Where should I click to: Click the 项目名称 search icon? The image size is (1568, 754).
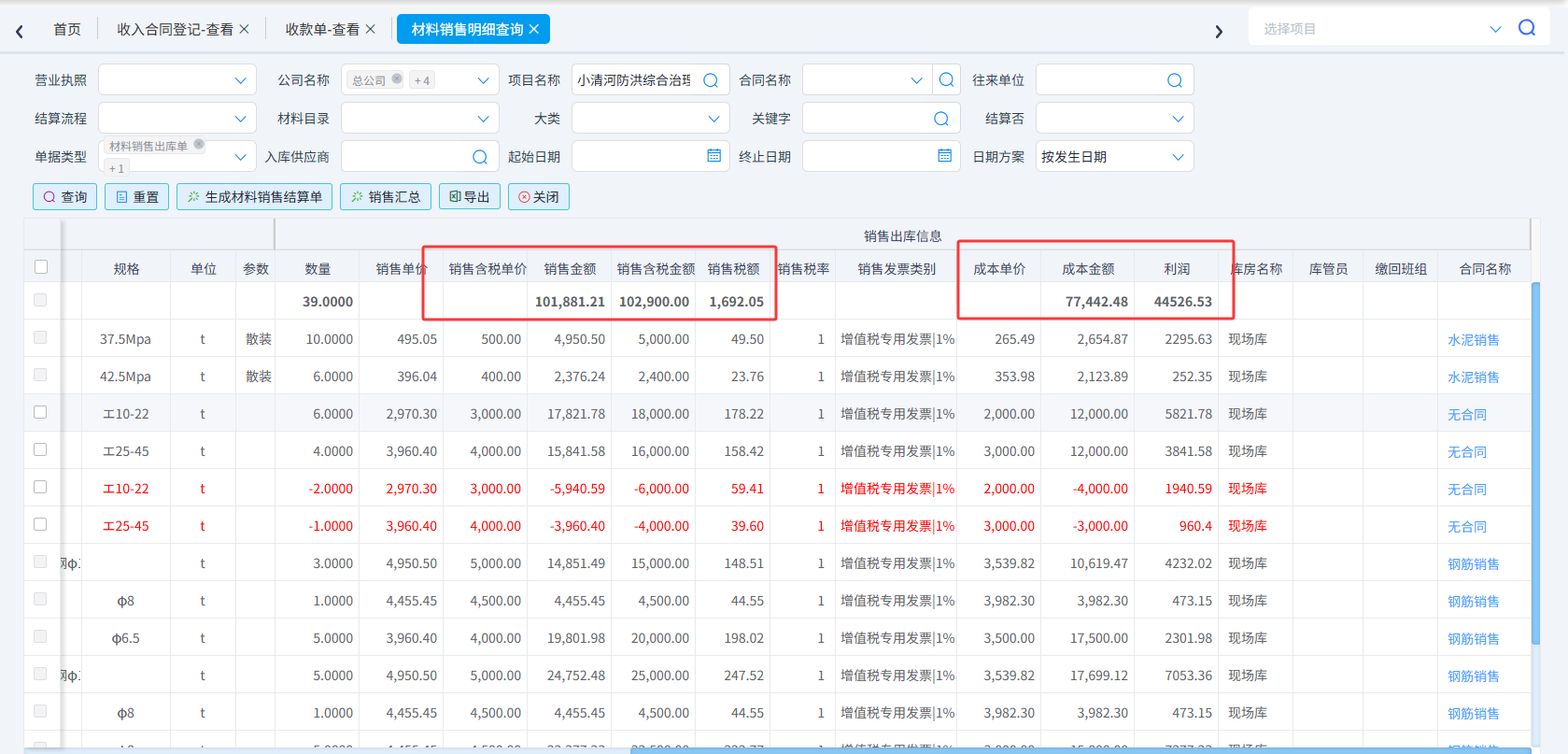click(x=711, y=80)
